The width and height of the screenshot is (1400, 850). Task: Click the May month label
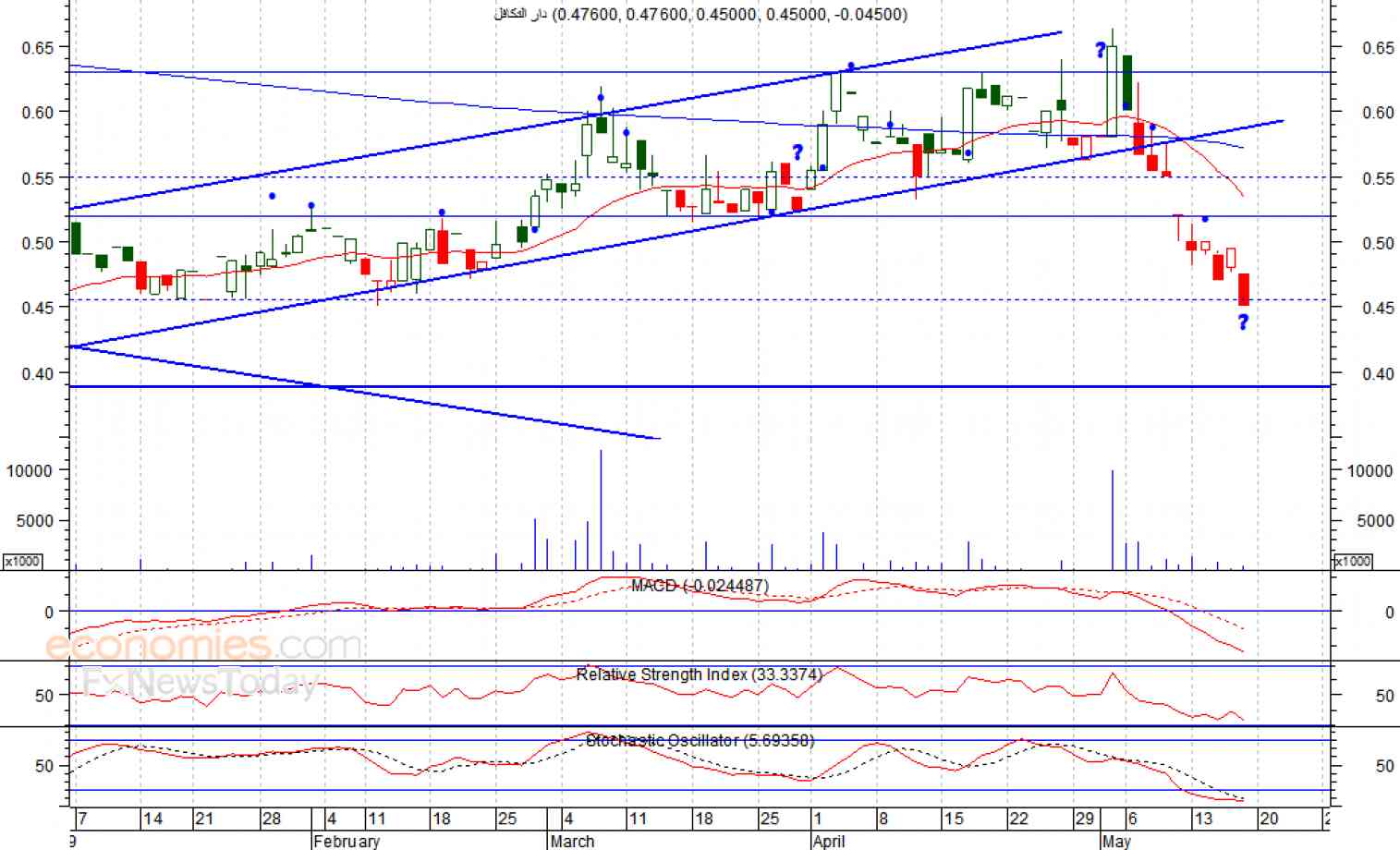click(1116, 841)
